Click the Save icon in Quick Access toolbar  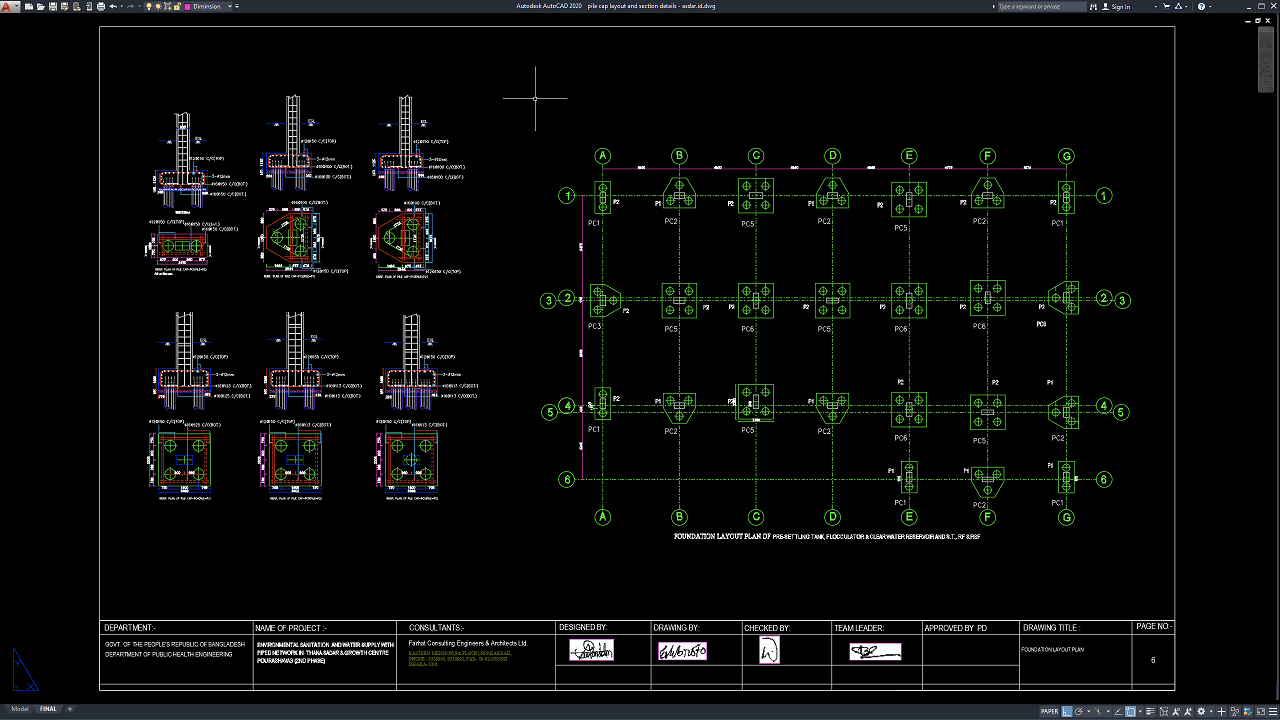[x=53, y=6]
